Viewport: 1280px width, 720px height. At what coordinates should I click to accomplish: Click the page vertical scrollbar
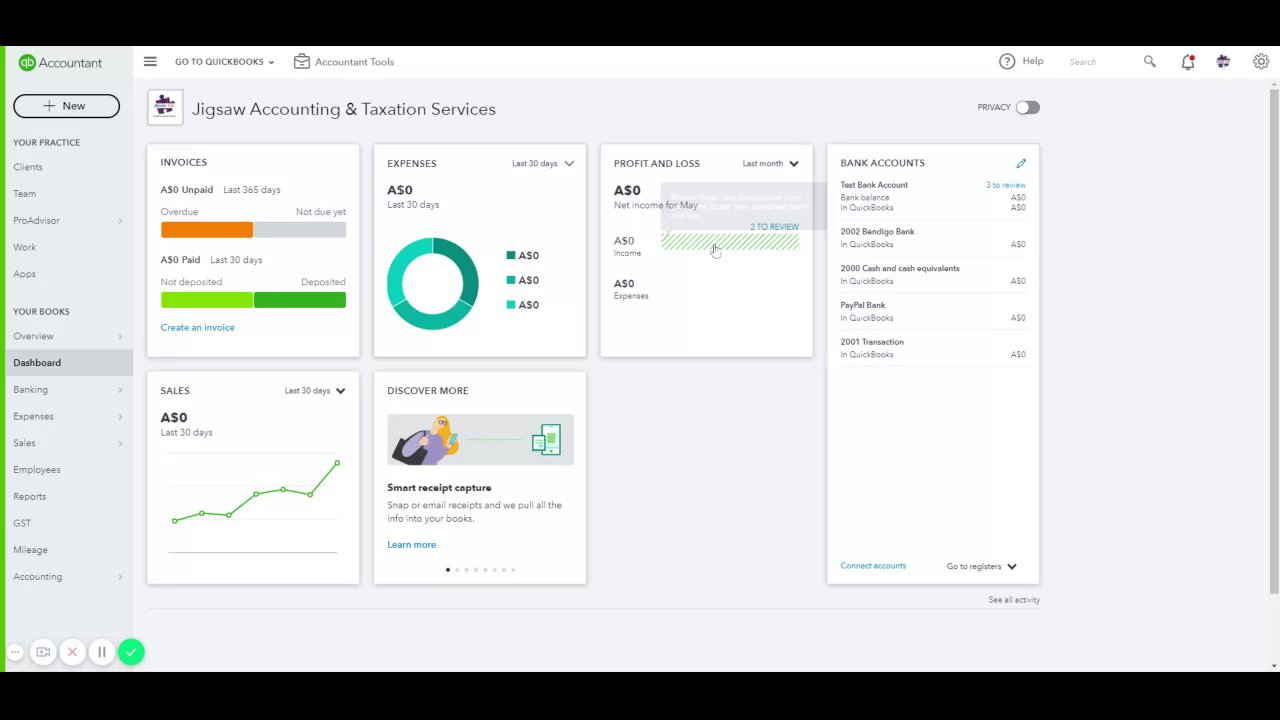[1274, 340]
